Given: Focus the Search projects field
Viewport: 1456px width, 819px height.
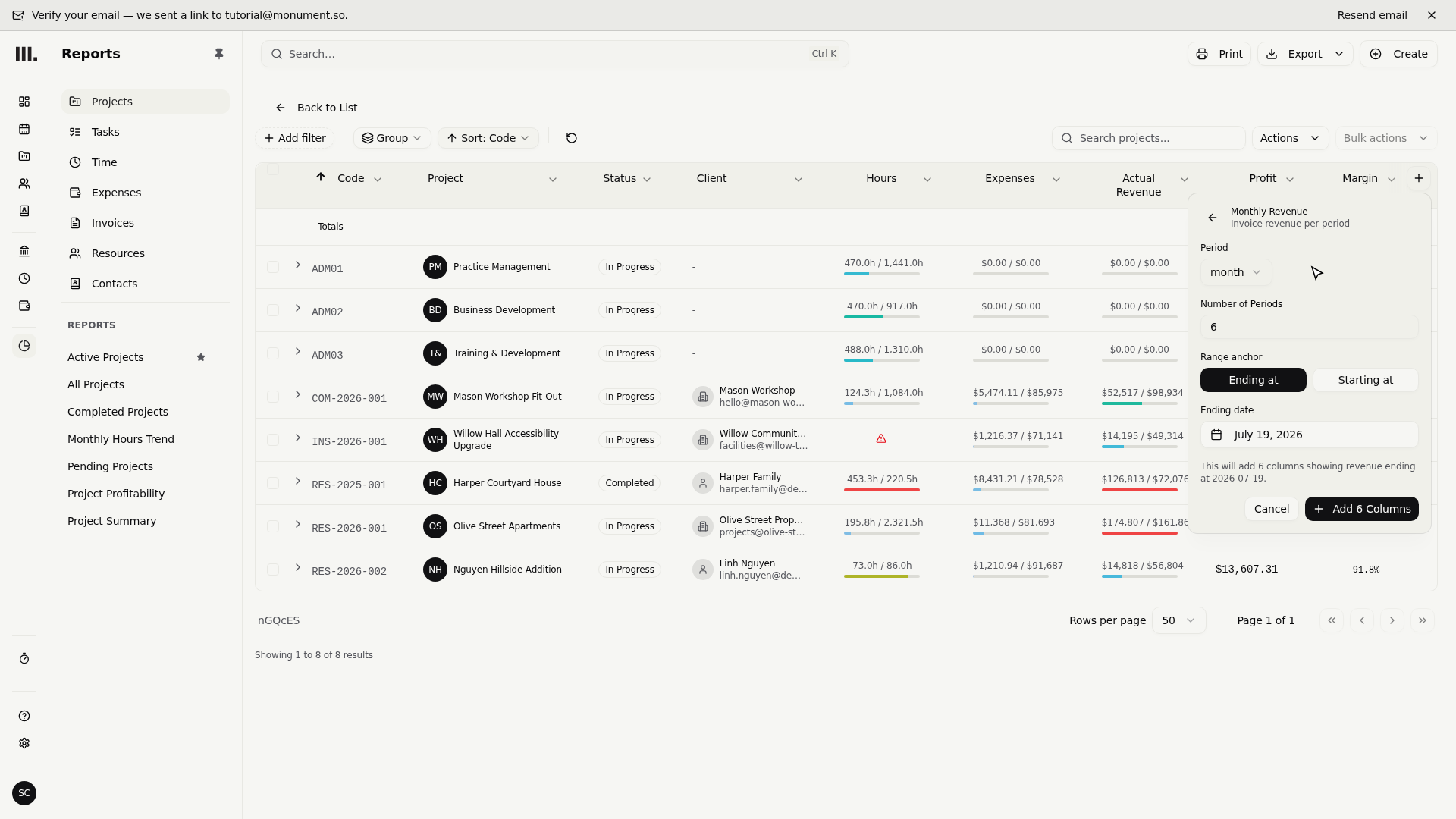Looking at the screenshot, I should click(x=1148, y=138).
